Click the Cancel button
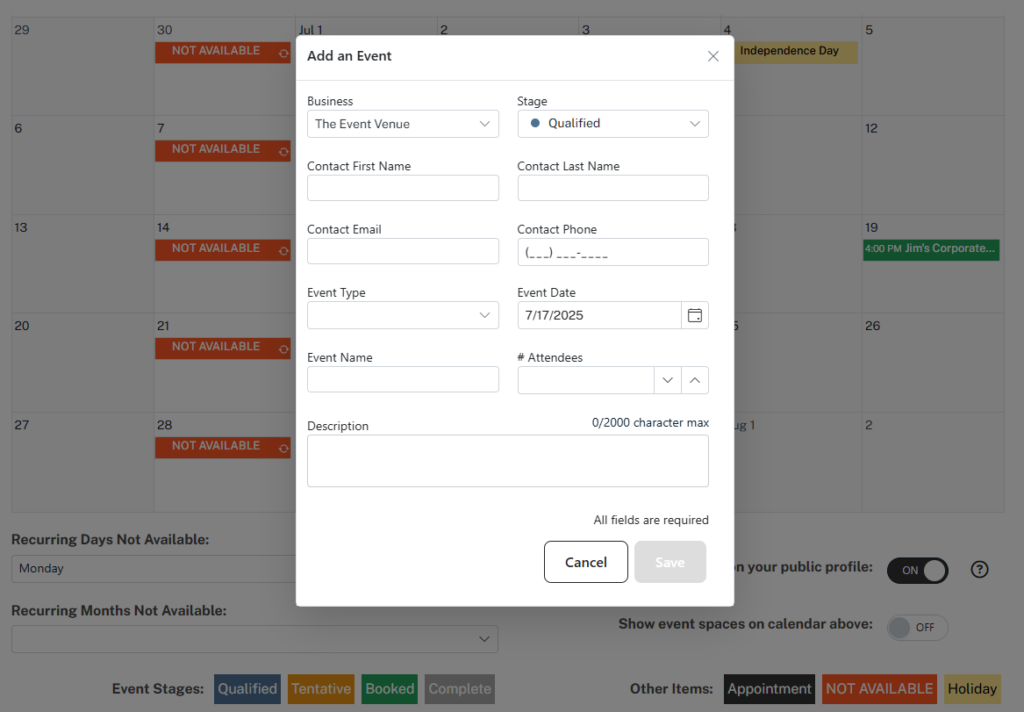This screenshot has width=1024, height=712. (x=586, y=562)
